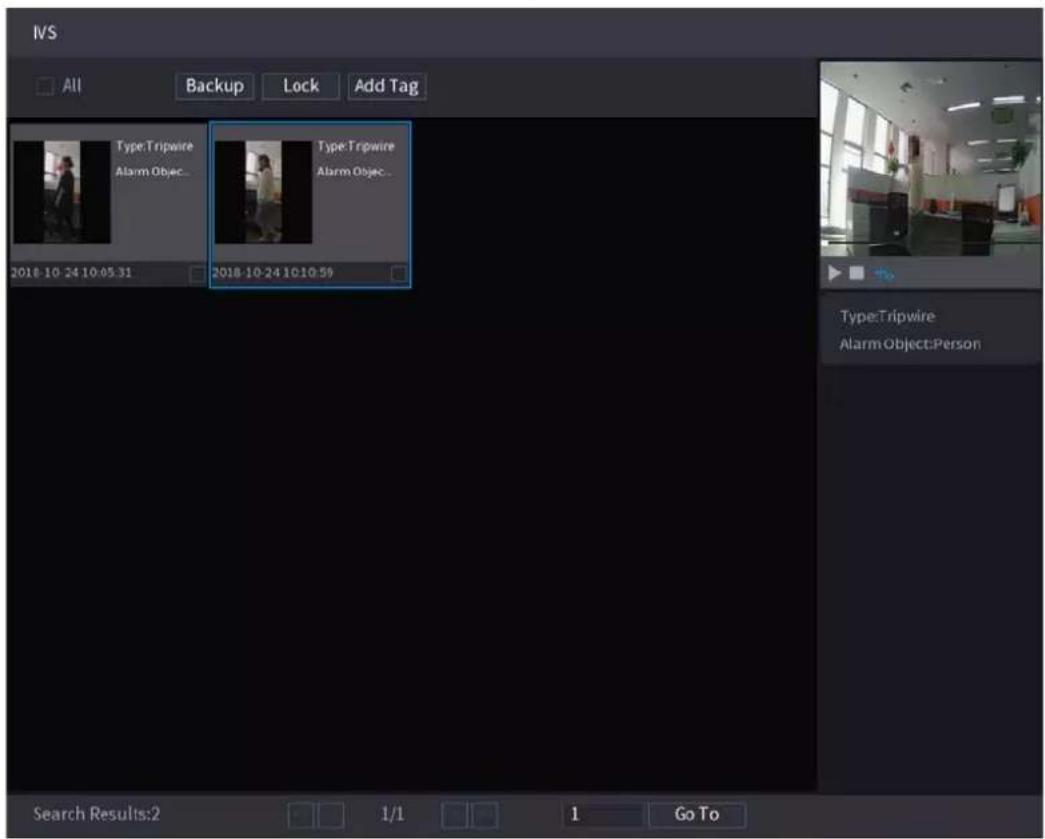The image size is (1045, 839).
Task: Tick the checkbox for the 10:10:59 result
Action: click(x=399, y=274)
